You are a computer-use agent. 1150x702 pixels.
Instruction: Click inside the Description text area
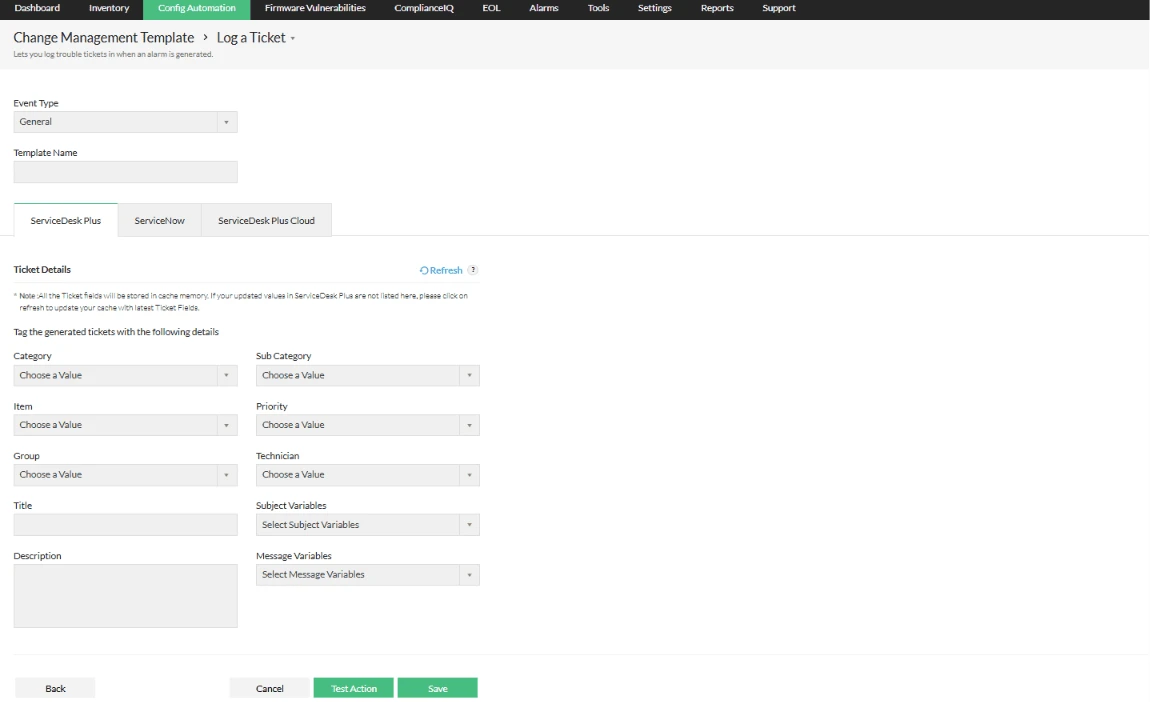click(125, 596)
